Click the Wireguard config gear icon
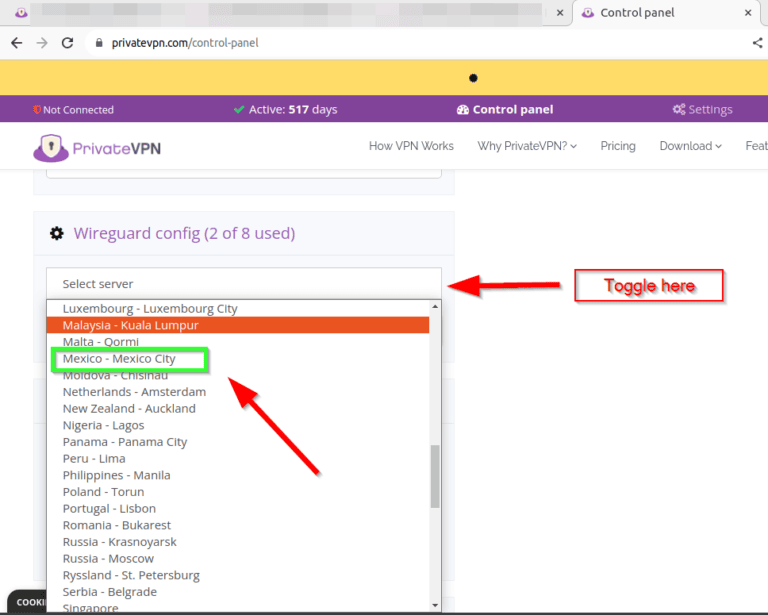768x615 pixels. tap(56, 234)
